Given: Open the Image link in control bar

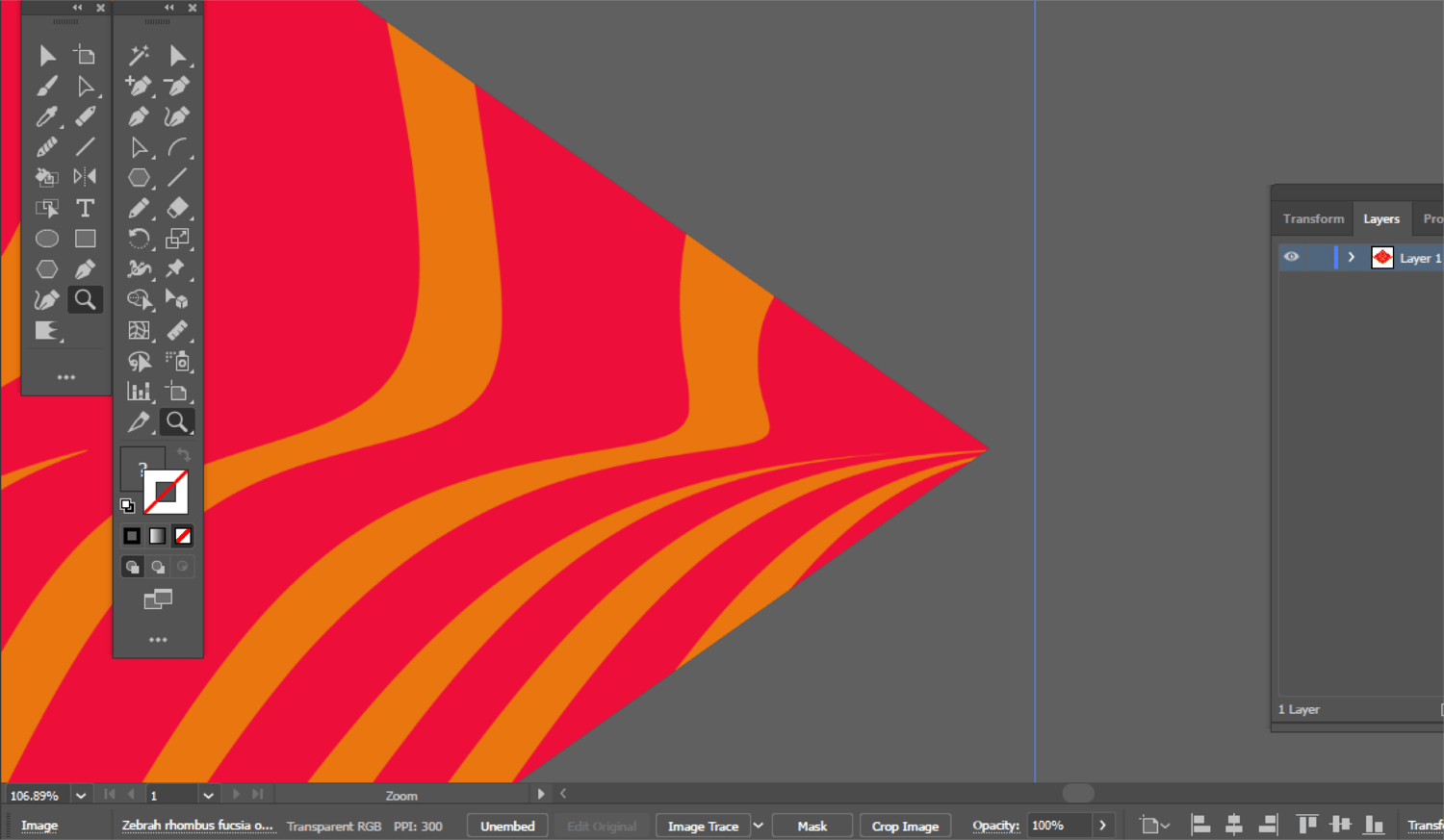Looking at the screenshot, I should (x=39, y=826).
